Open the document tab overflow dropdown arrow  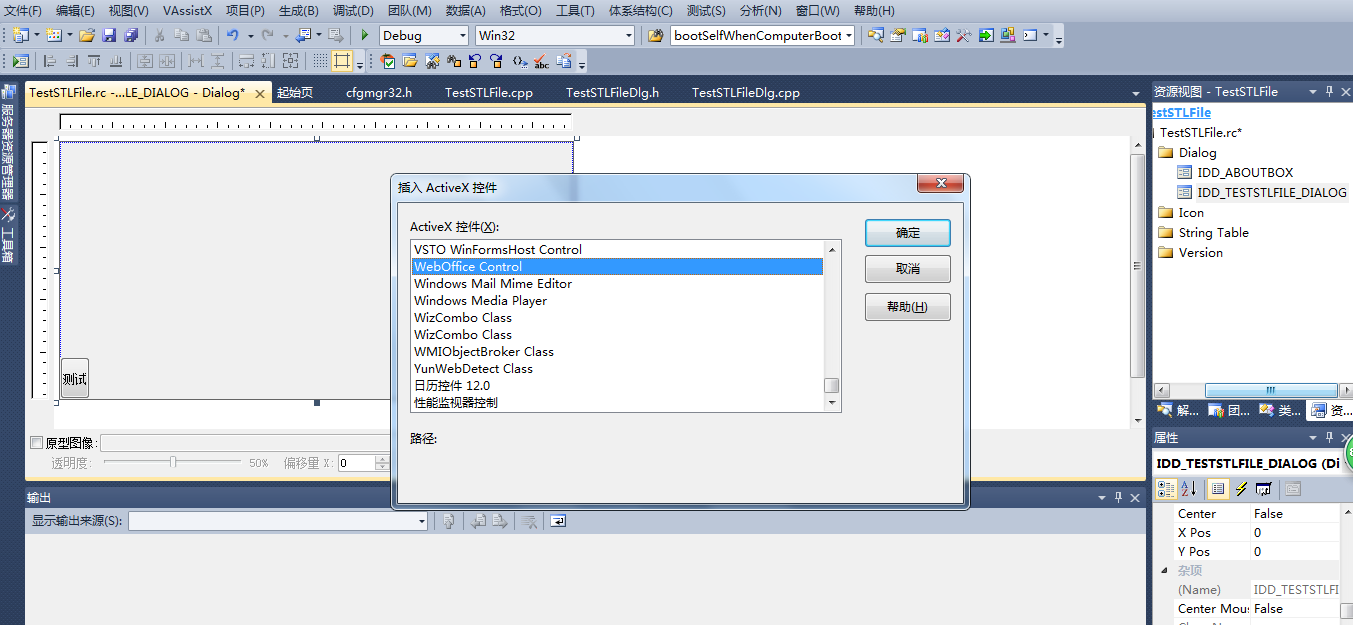pyautogui.click(x=1136, y=93)
